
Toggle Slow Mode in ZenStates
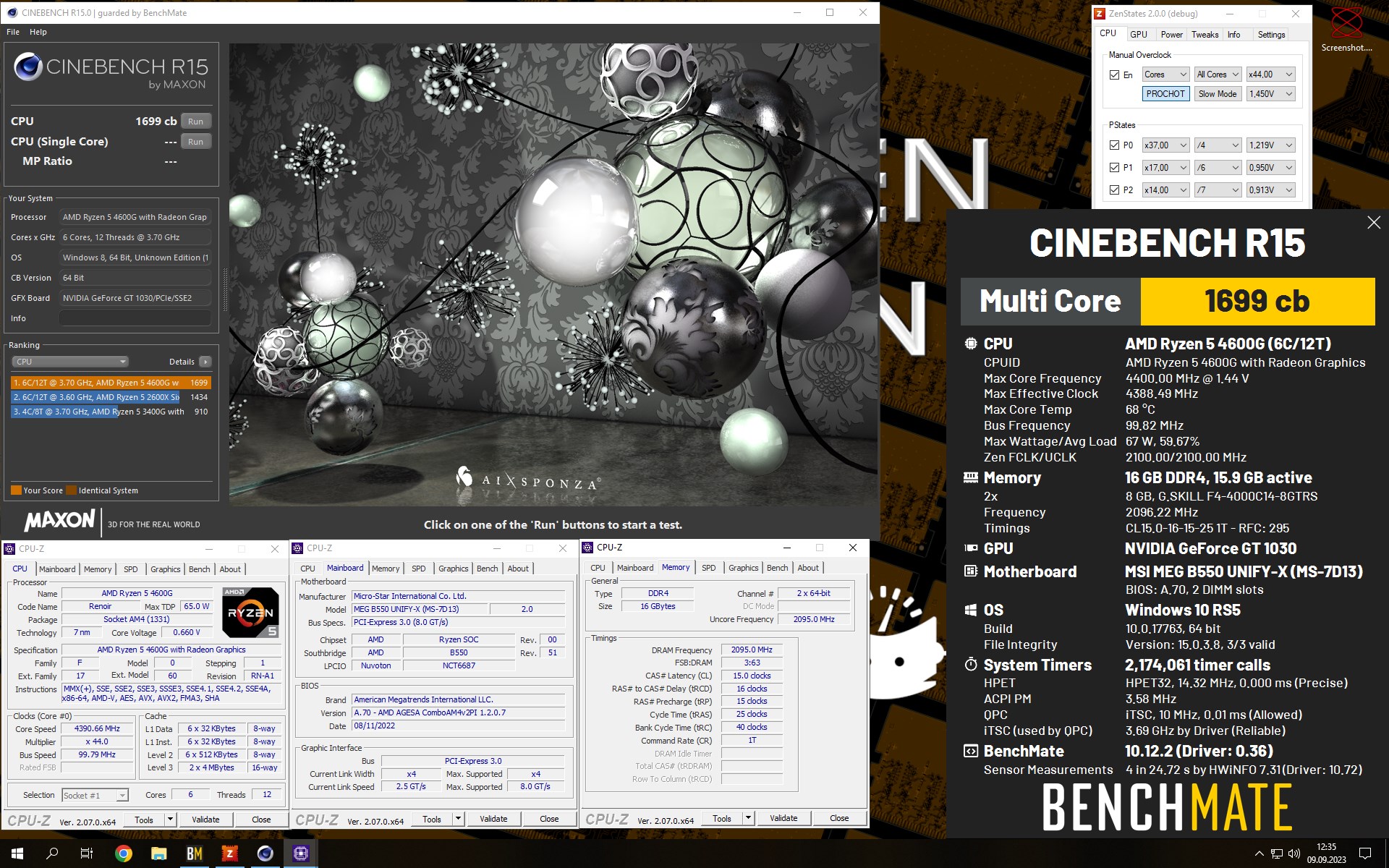tap(1218, 94)
